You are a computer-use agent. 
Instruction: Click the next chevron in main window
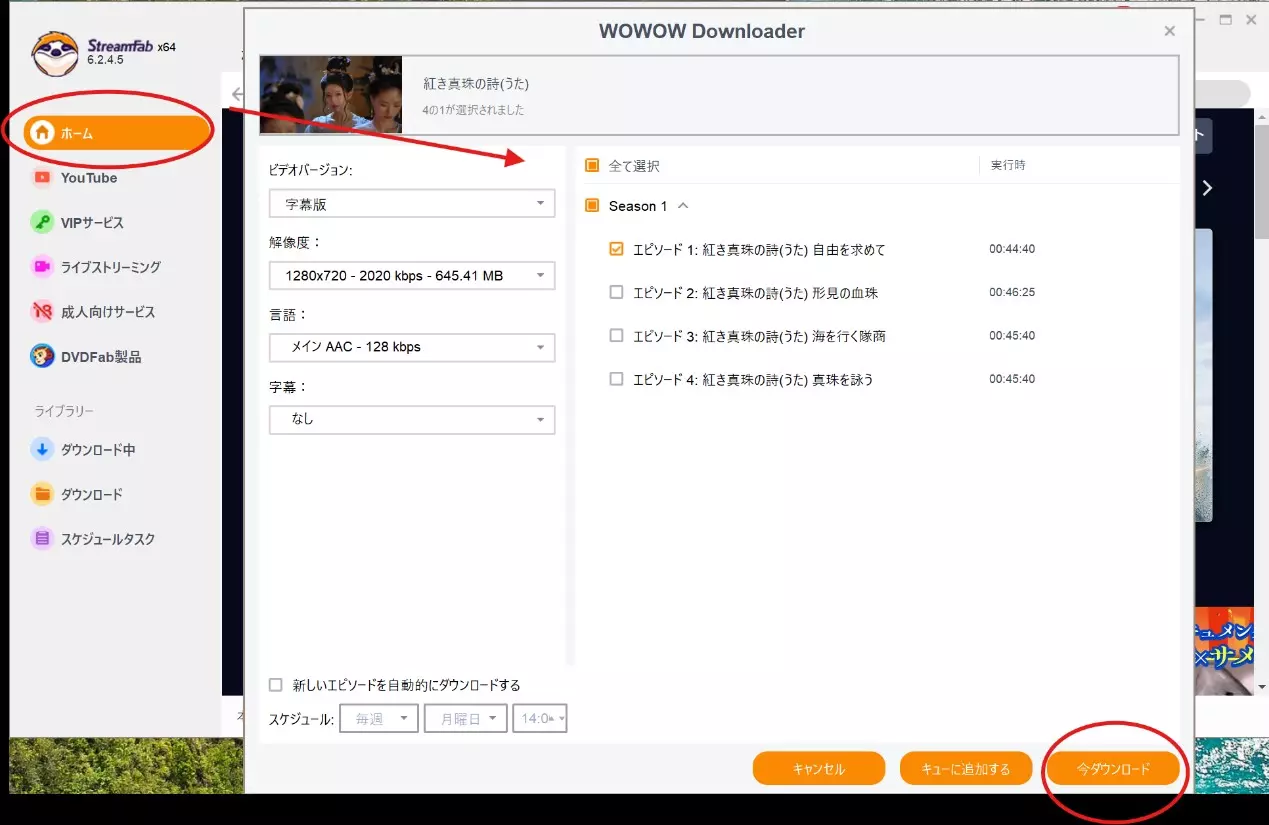1208,188
